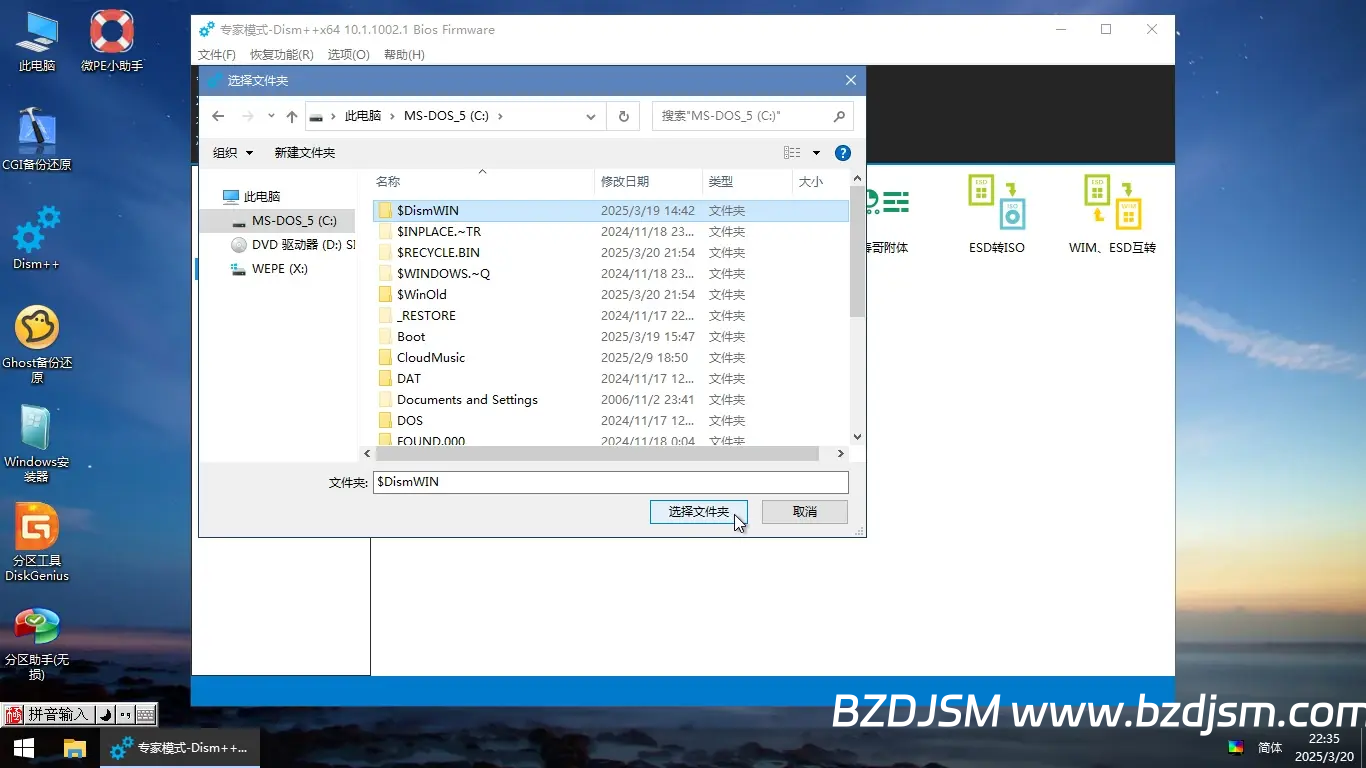Click the 拼音输入 IME toolbar

[80, 714]
